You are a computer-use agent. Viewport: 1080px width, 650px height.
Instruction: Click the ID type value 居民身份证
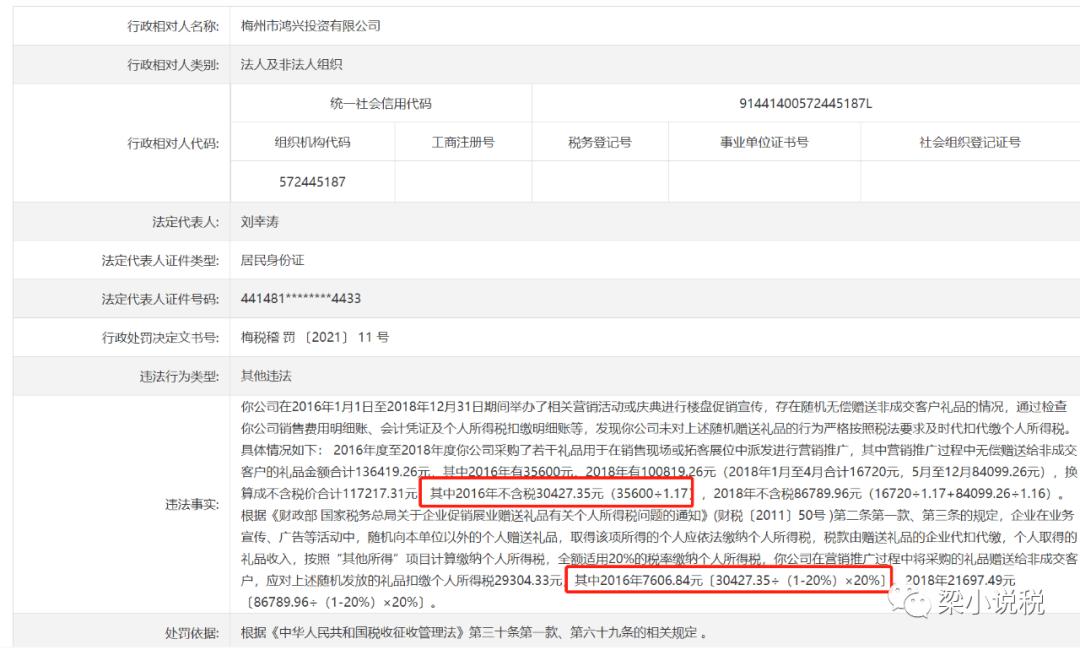click(x=272, y=260)
